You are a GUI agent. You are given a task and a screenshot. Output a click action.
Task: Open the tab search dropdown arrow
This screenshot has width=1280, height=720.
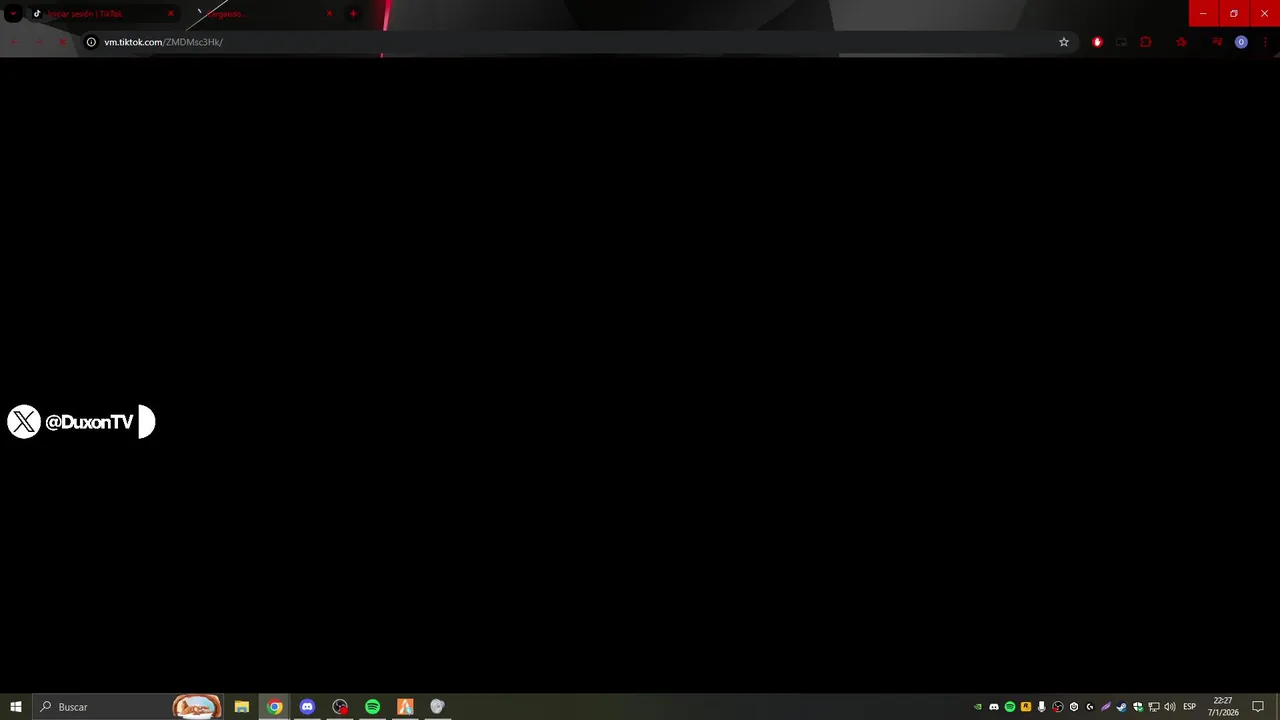click(x=13, y=14)
